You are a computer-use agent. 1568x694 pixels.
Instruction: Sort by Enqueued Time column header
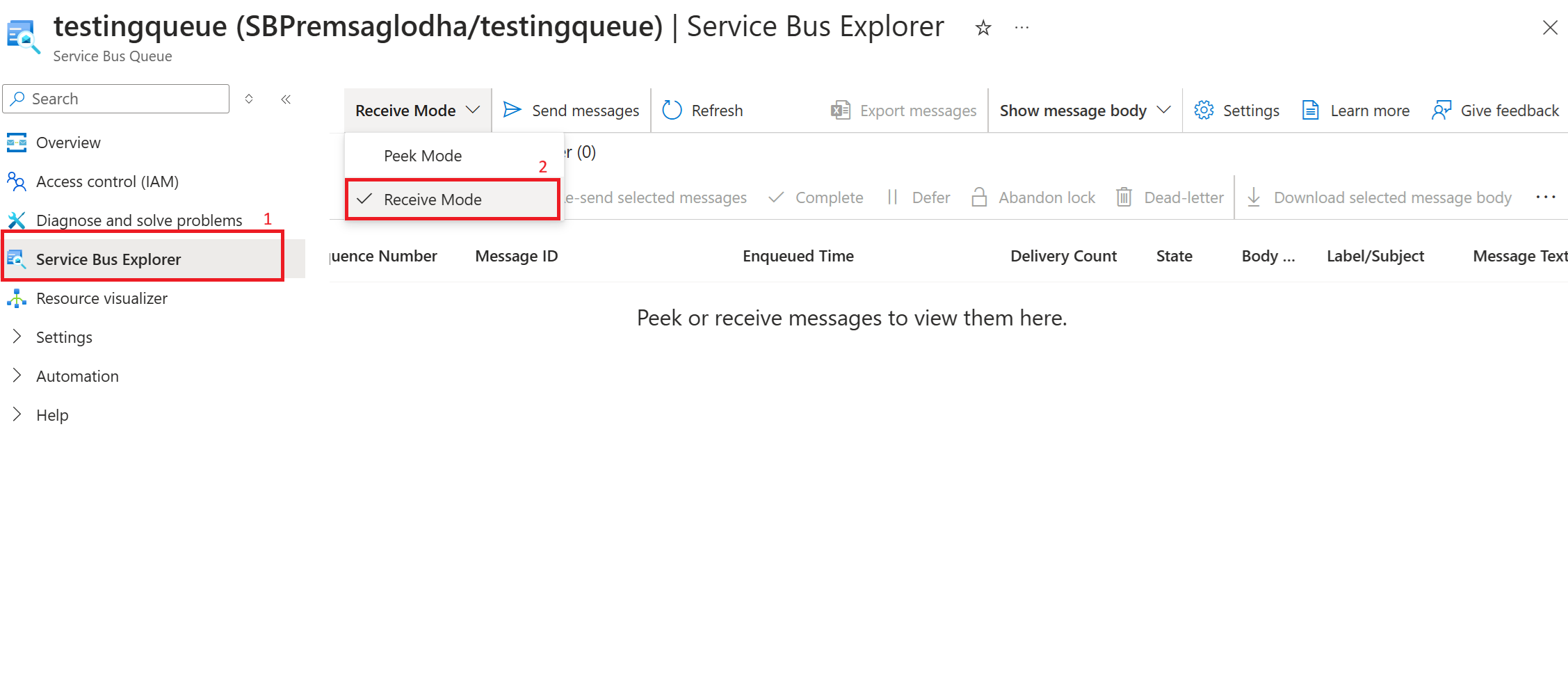click(x=798, y=256)
